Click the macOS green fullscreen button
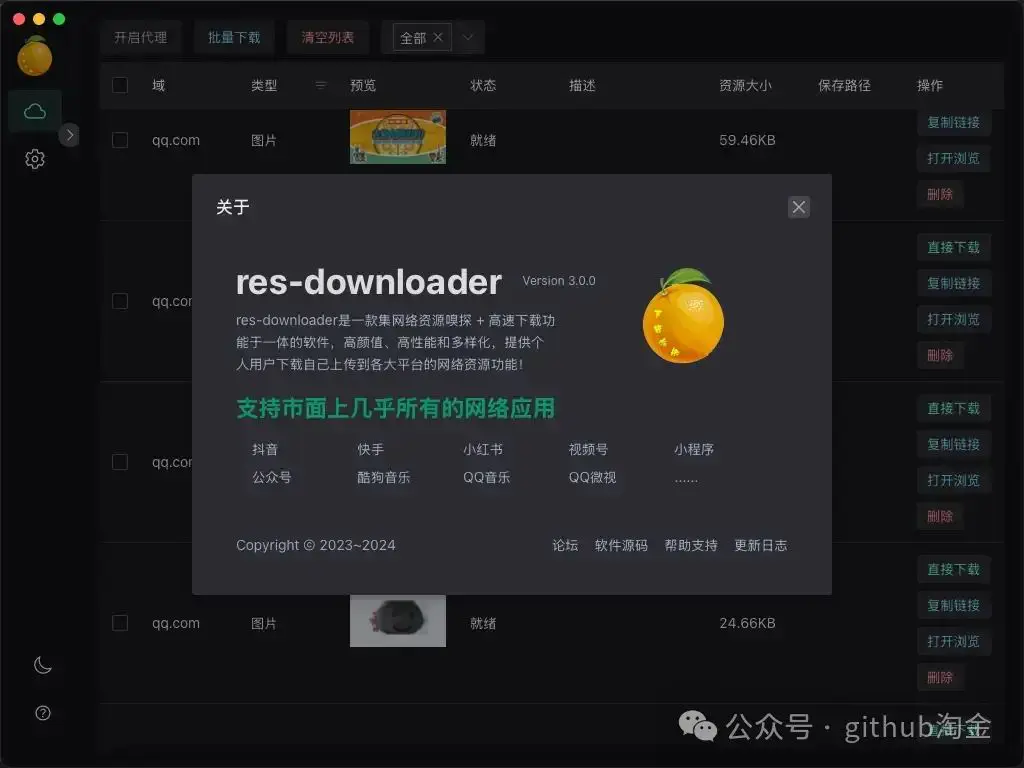 59,19
